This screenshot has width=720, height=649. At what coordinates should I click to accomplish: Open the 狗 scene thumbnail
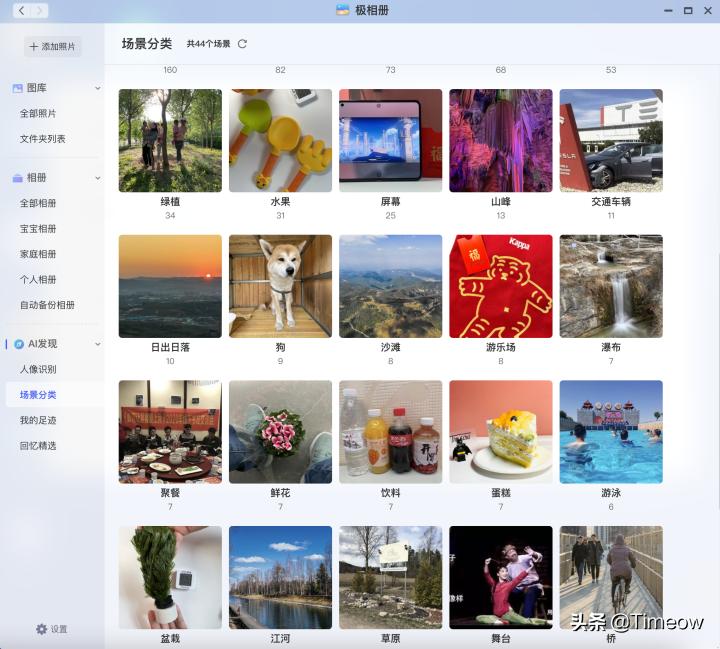pyautogui.click(x=280, y=286)
